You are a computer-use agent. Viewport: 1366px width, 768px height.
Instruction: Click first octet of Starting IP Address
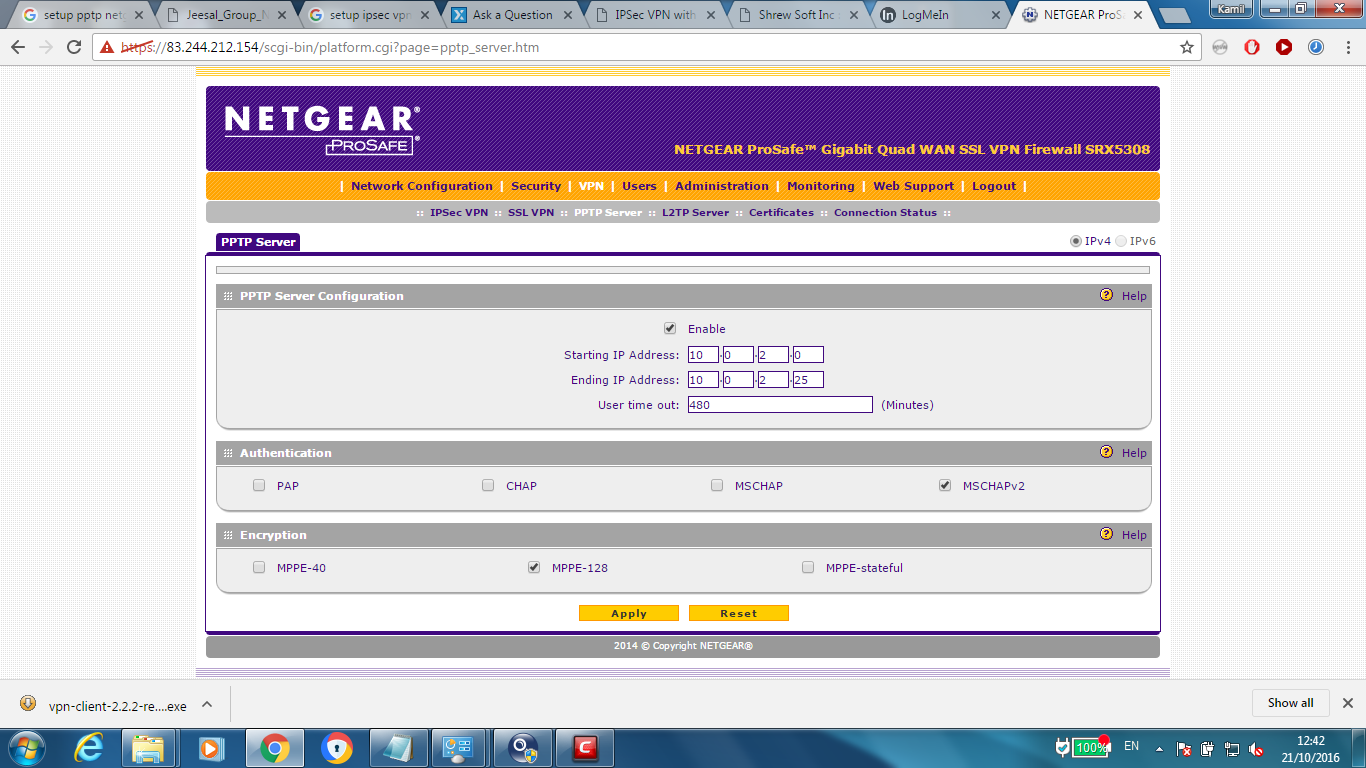pos(703,355)
